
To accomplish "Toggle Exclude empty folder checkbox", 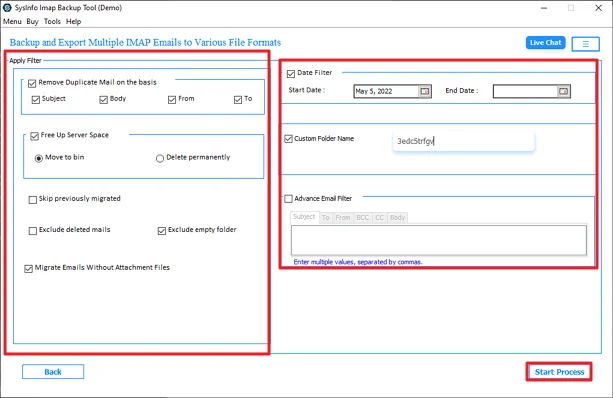I will point(162,231).
